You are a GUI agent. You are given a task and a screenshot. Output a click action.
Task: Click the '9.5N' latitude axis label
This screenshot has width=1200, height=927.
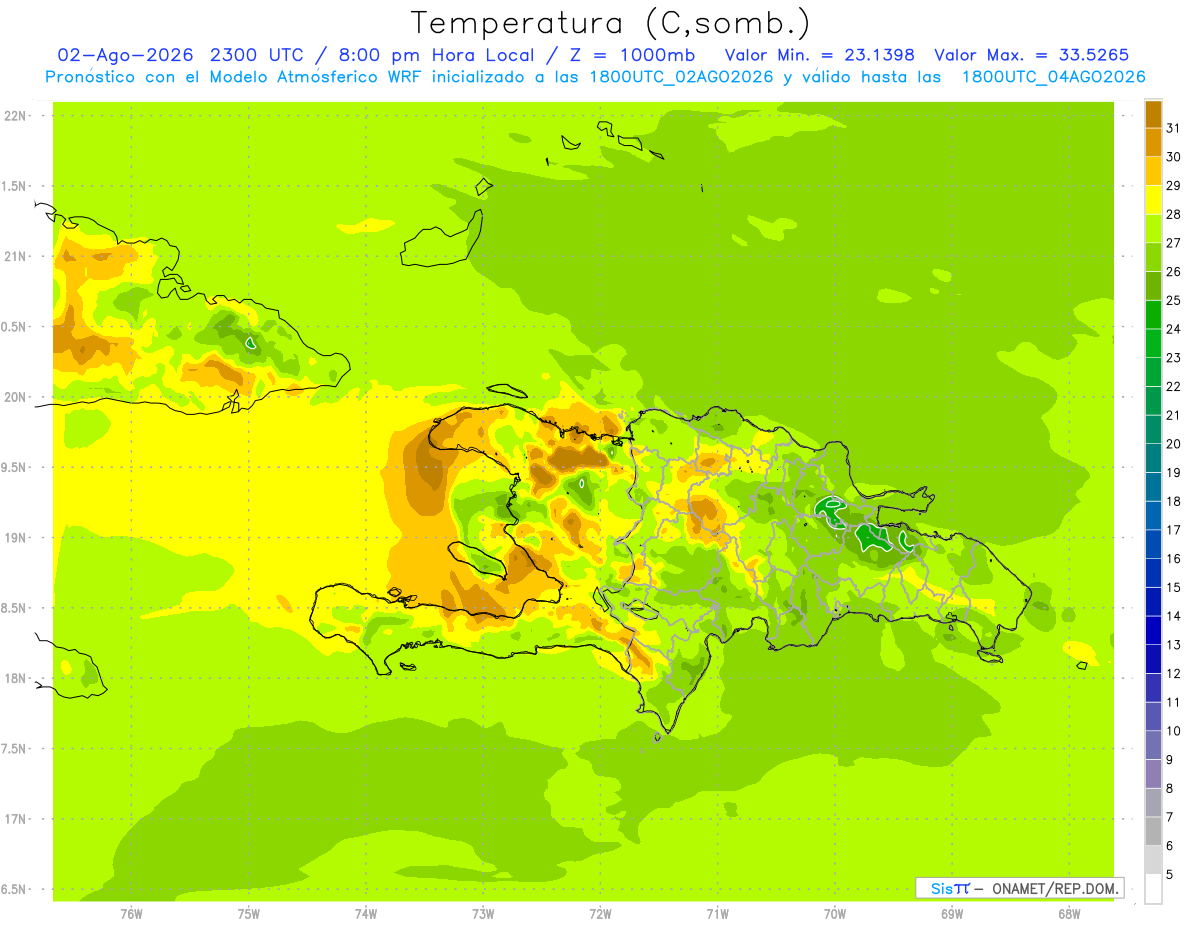15,467
